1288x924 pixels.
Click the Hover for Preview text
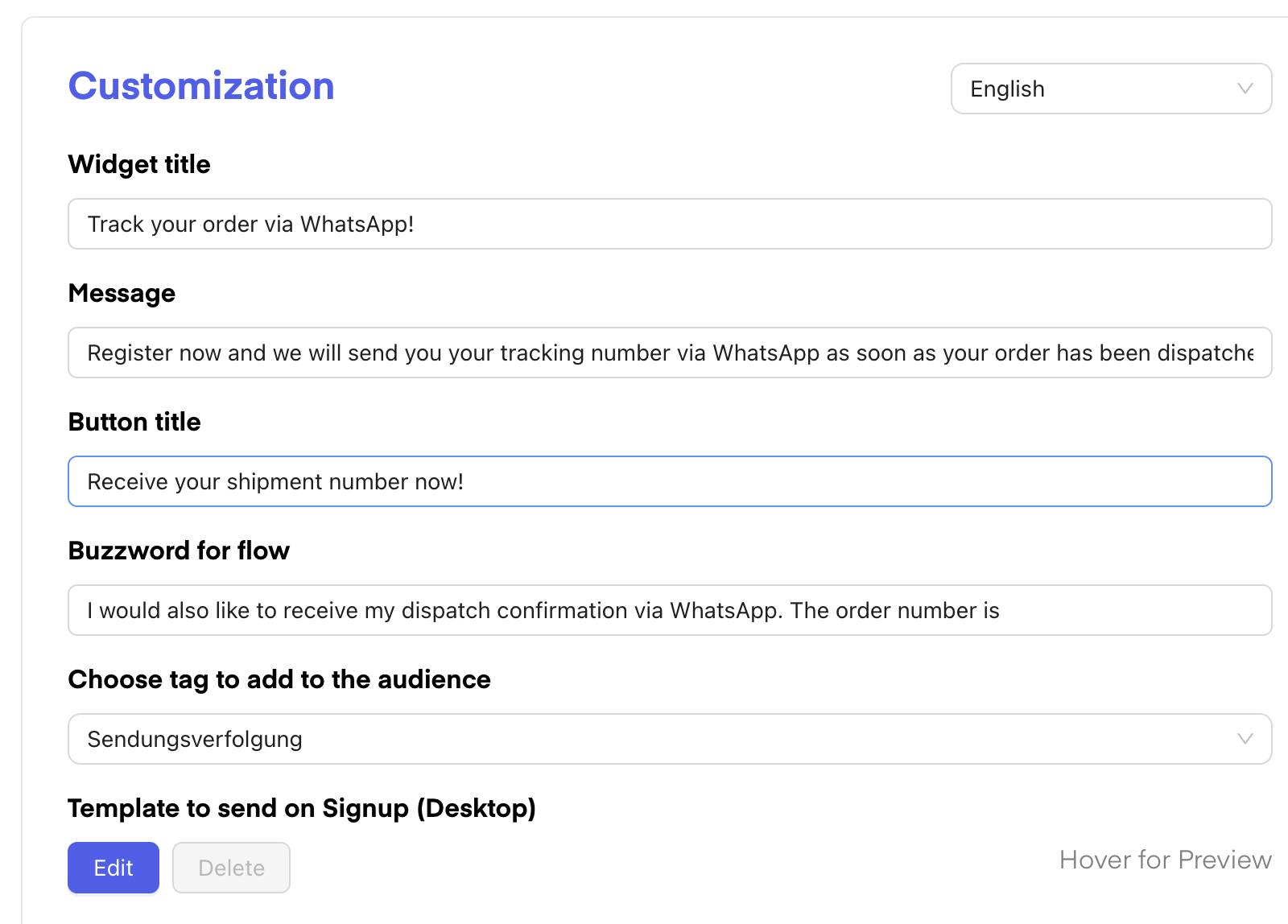pos(1165,860)
